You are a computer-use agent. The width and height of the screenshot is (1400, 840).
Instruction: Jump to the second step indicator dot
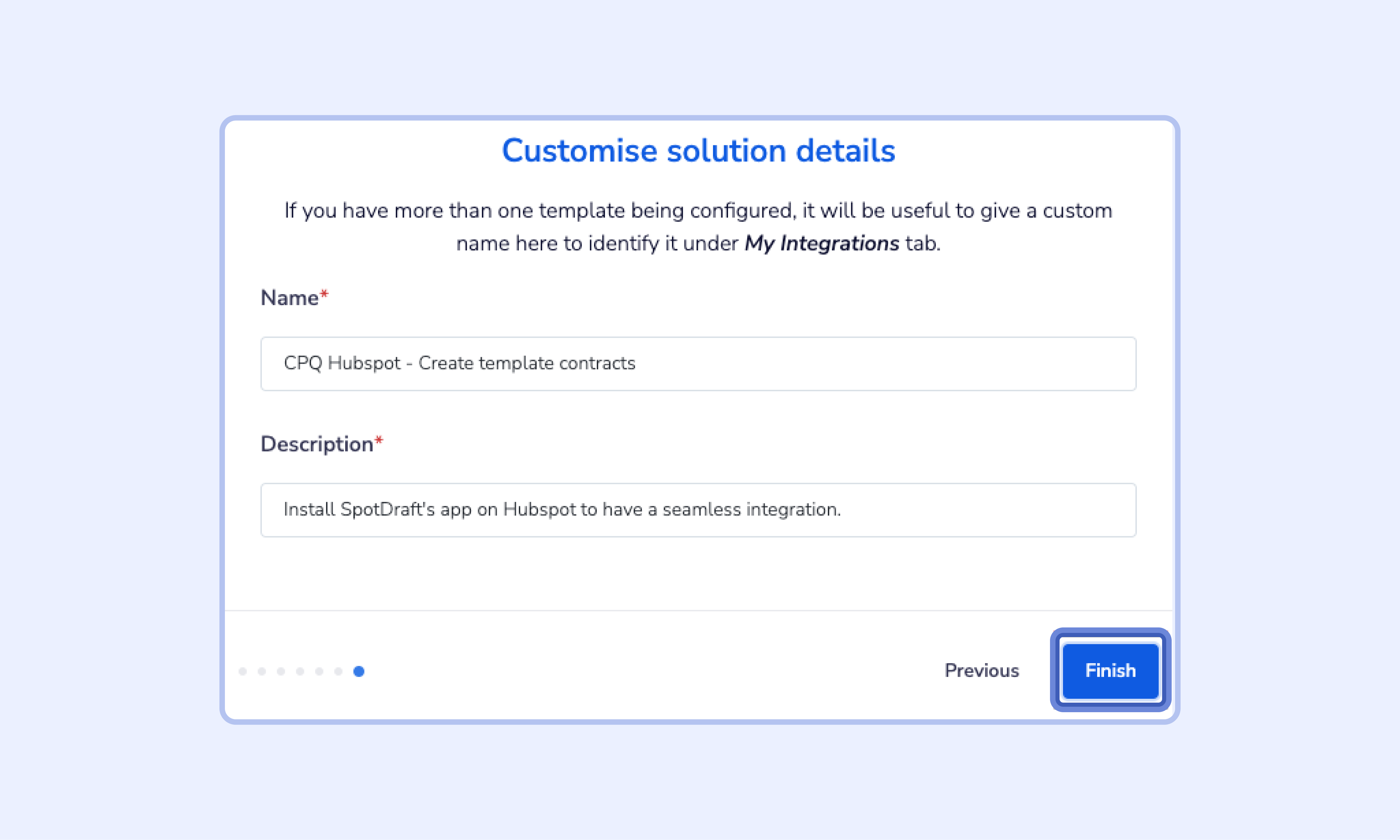261,671
